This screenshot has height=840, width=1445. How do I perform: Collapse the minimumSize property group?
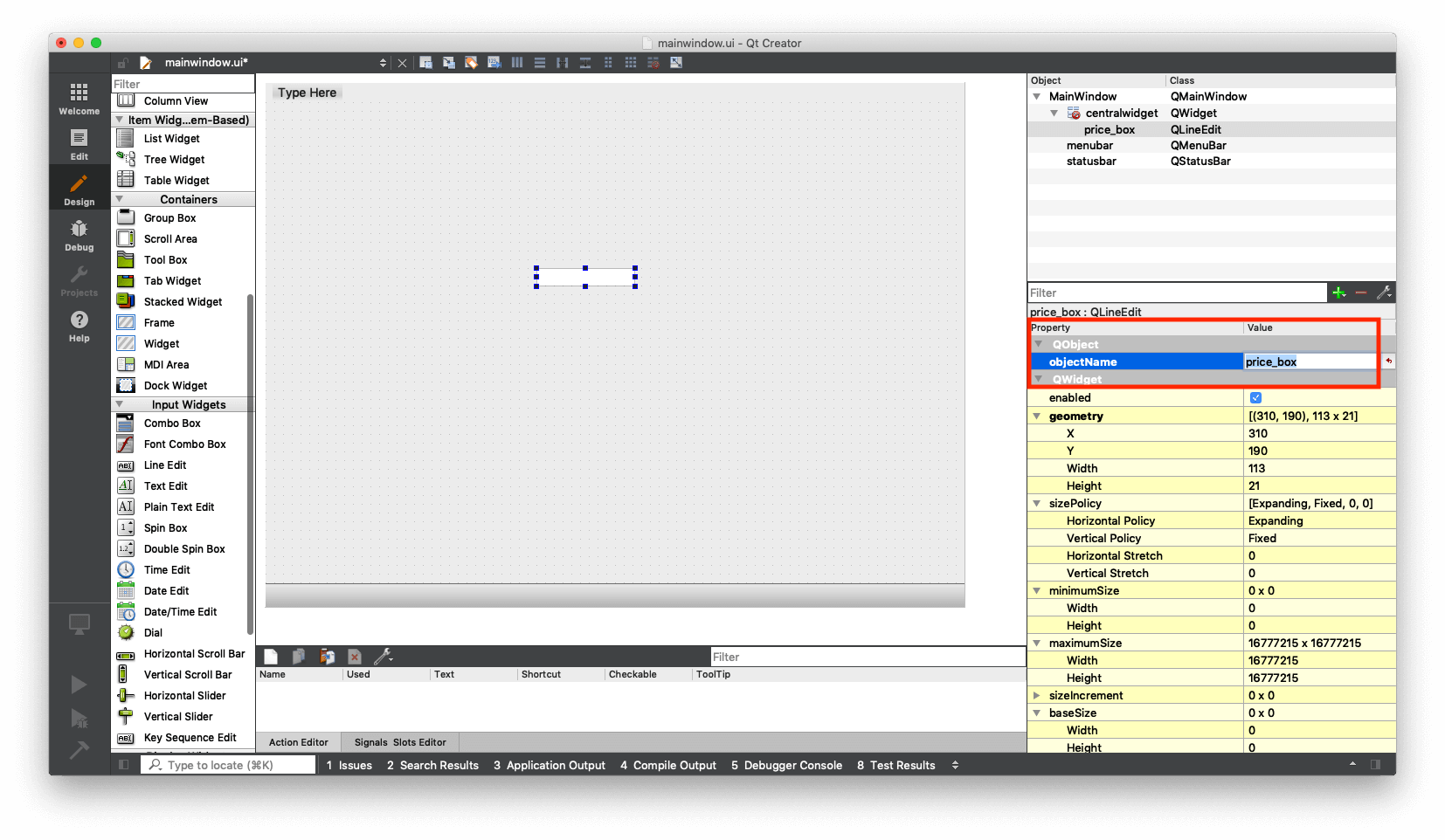1037,591
